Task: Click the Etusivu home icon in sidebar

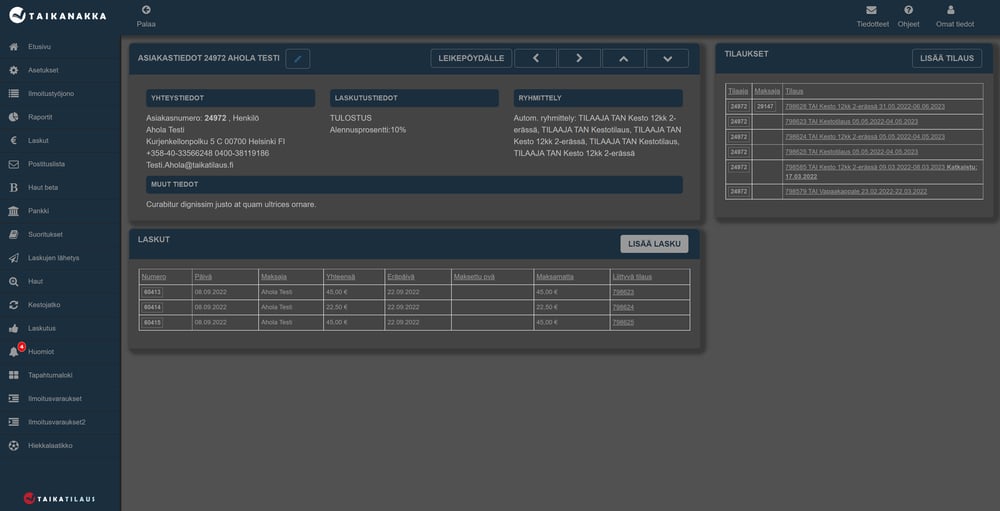Action: [x=13, y=47]
